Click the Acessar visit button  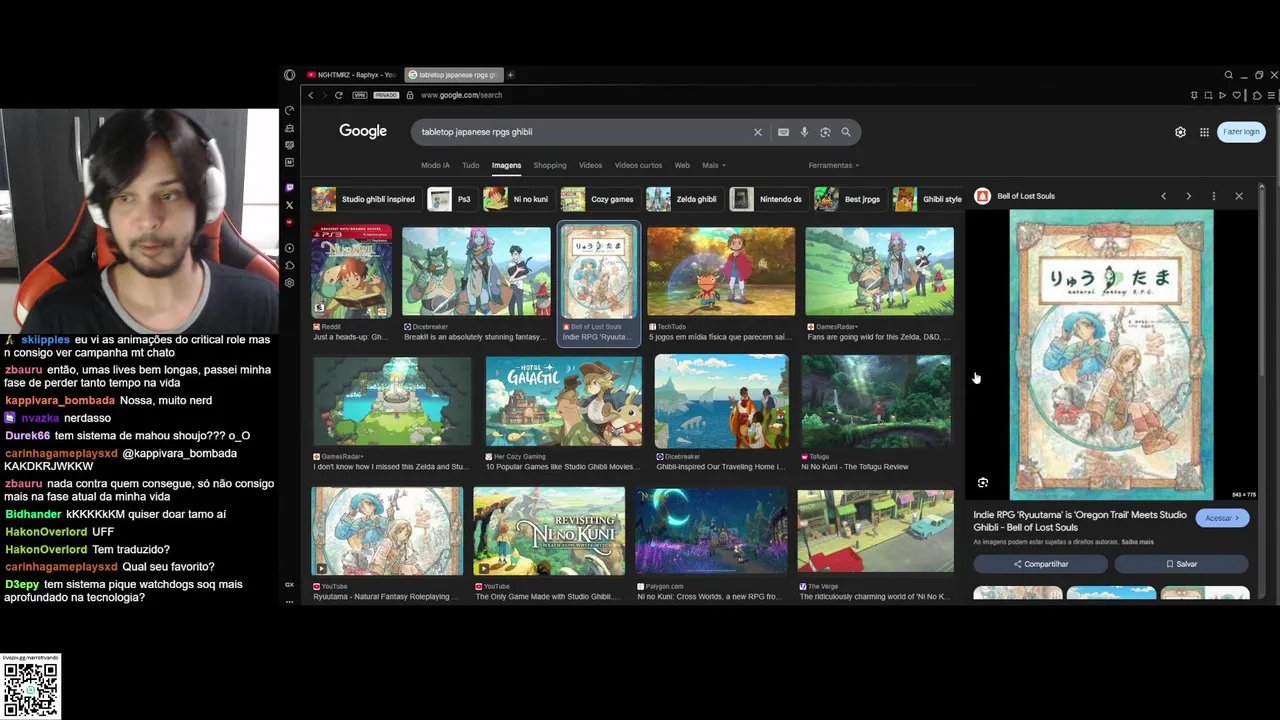[1222, 518]
